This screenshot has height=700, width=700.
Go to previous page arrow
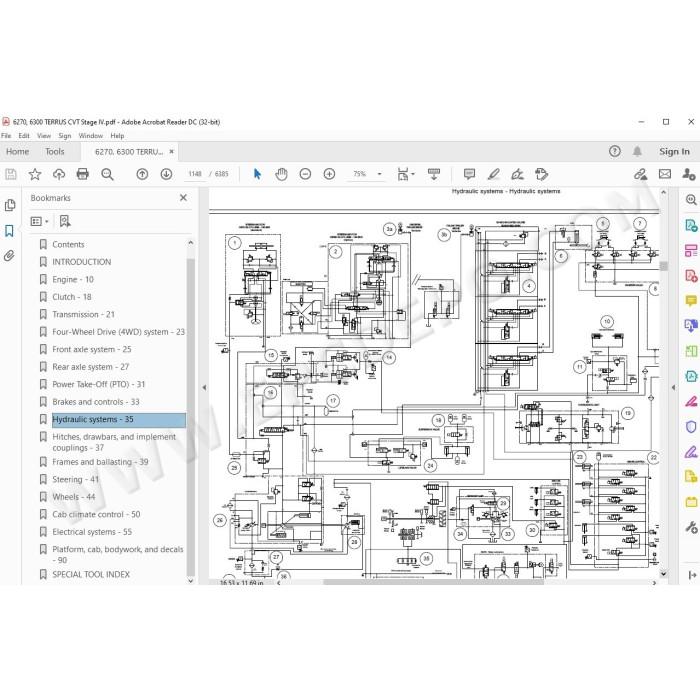click(x=142, y=174)
